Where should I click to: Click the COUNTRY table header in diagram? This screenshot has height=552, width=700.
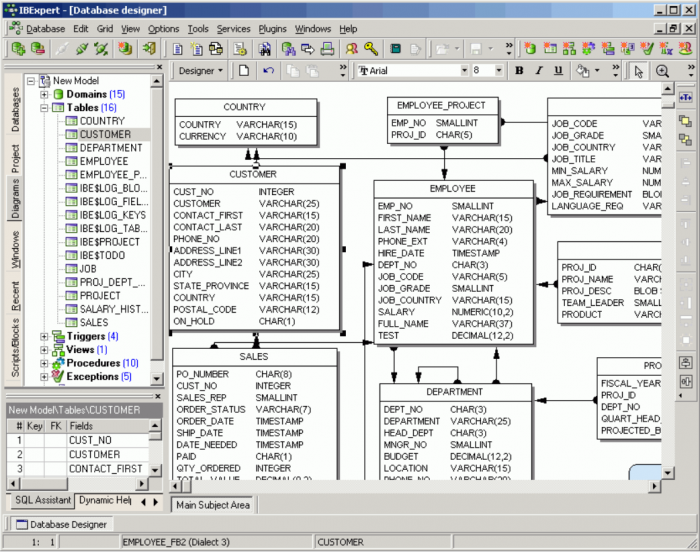tap(245, 107)
